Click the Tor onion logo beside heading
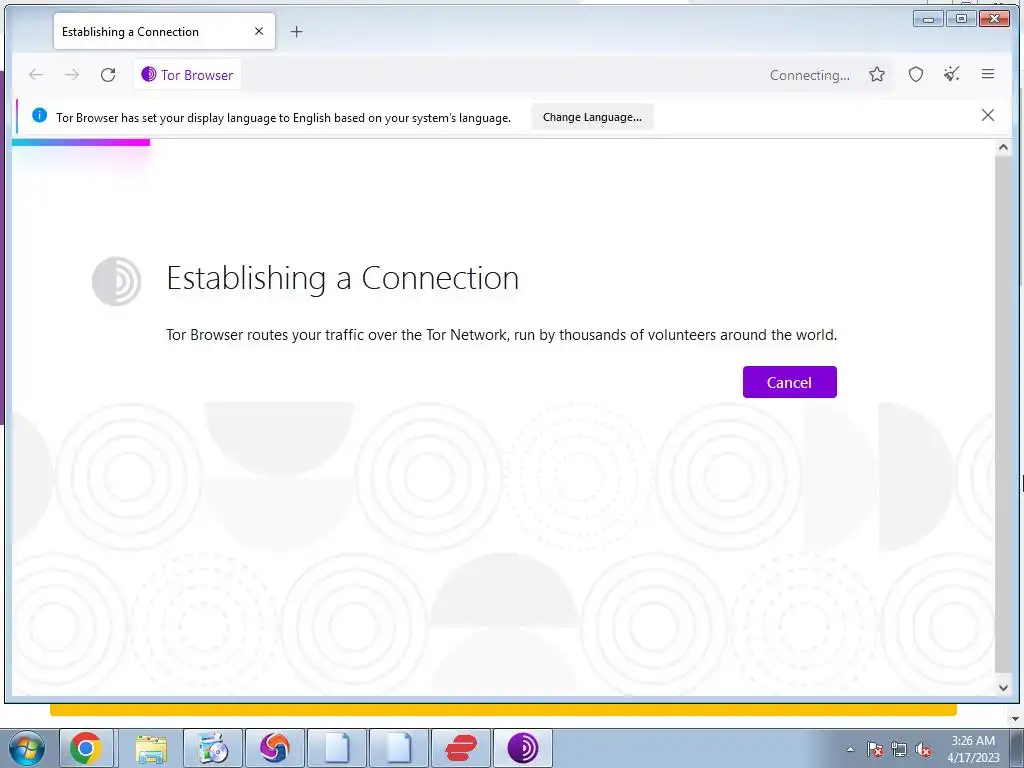1024x768 pixels. (116, 281)
